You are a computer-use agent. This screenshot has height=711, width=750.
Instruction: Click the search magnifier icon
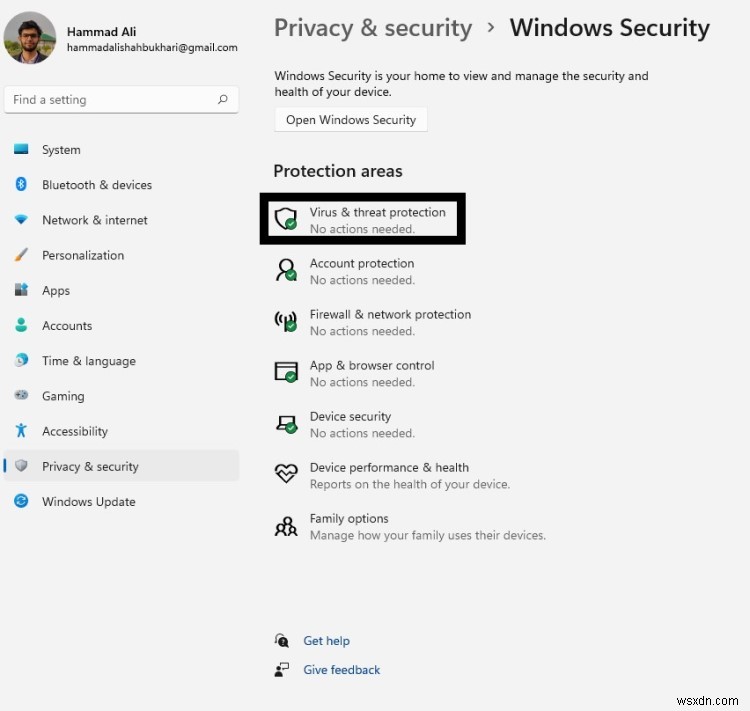coord(222,100)
